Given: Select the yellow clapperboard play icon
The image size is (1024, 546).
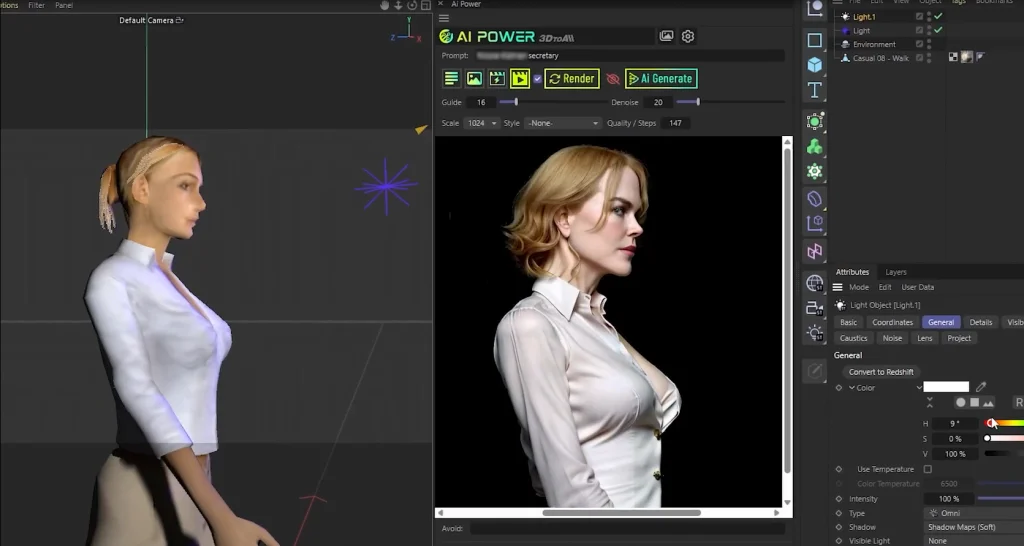Looking at the screenshot, I should pos(520,78).
